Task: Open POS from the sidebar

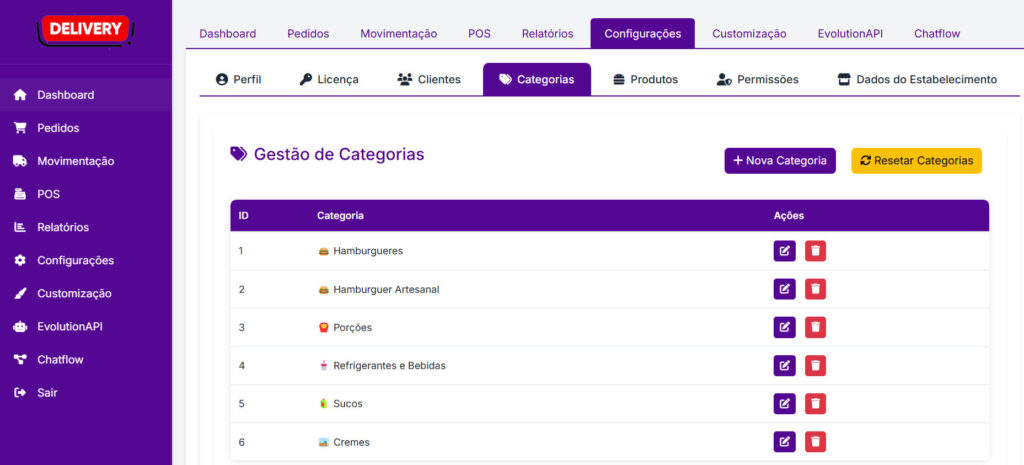Action: (86, 194)
